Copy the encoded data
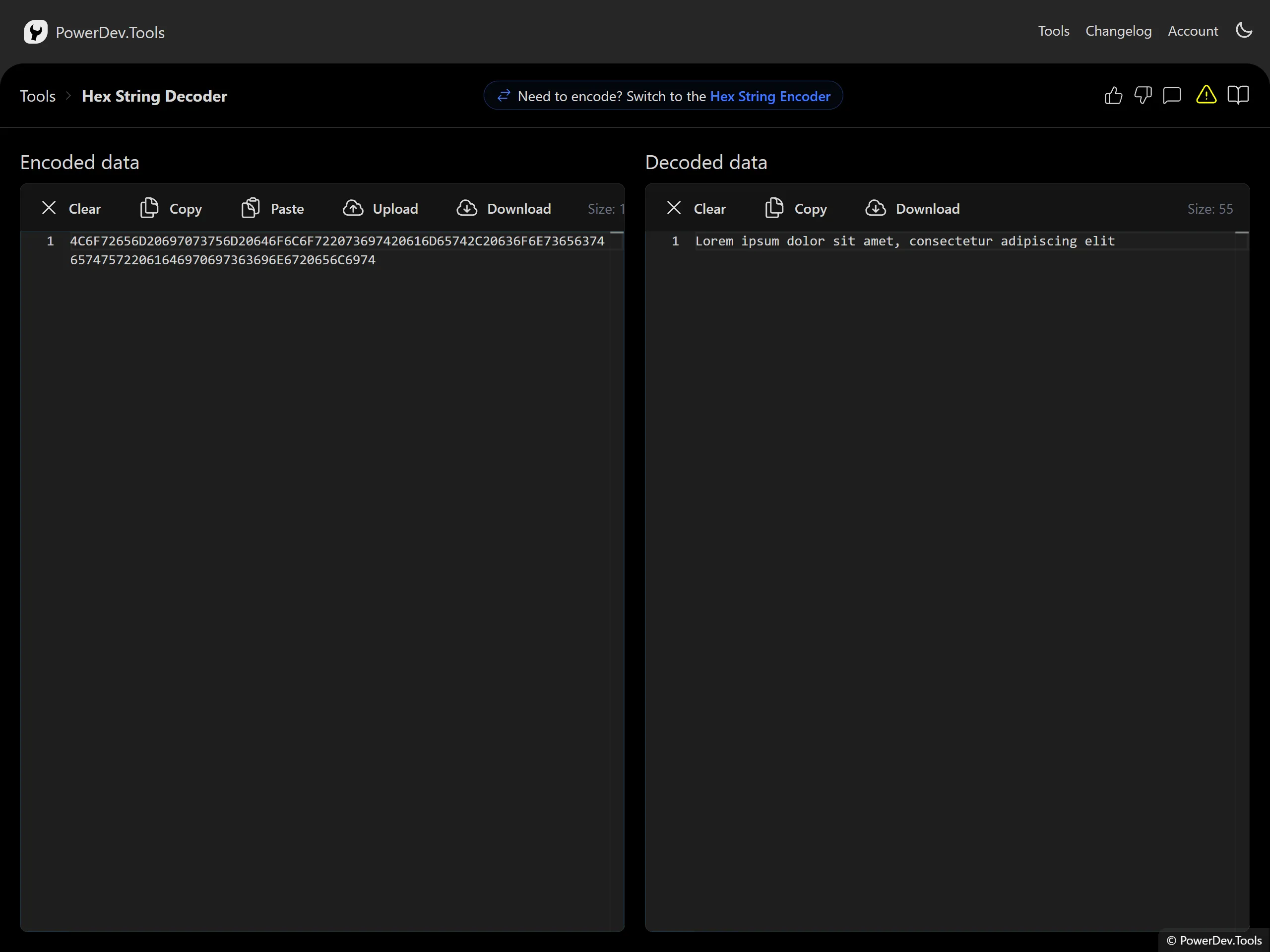This screenshot has width=1270, height=952. coord(171,208)
